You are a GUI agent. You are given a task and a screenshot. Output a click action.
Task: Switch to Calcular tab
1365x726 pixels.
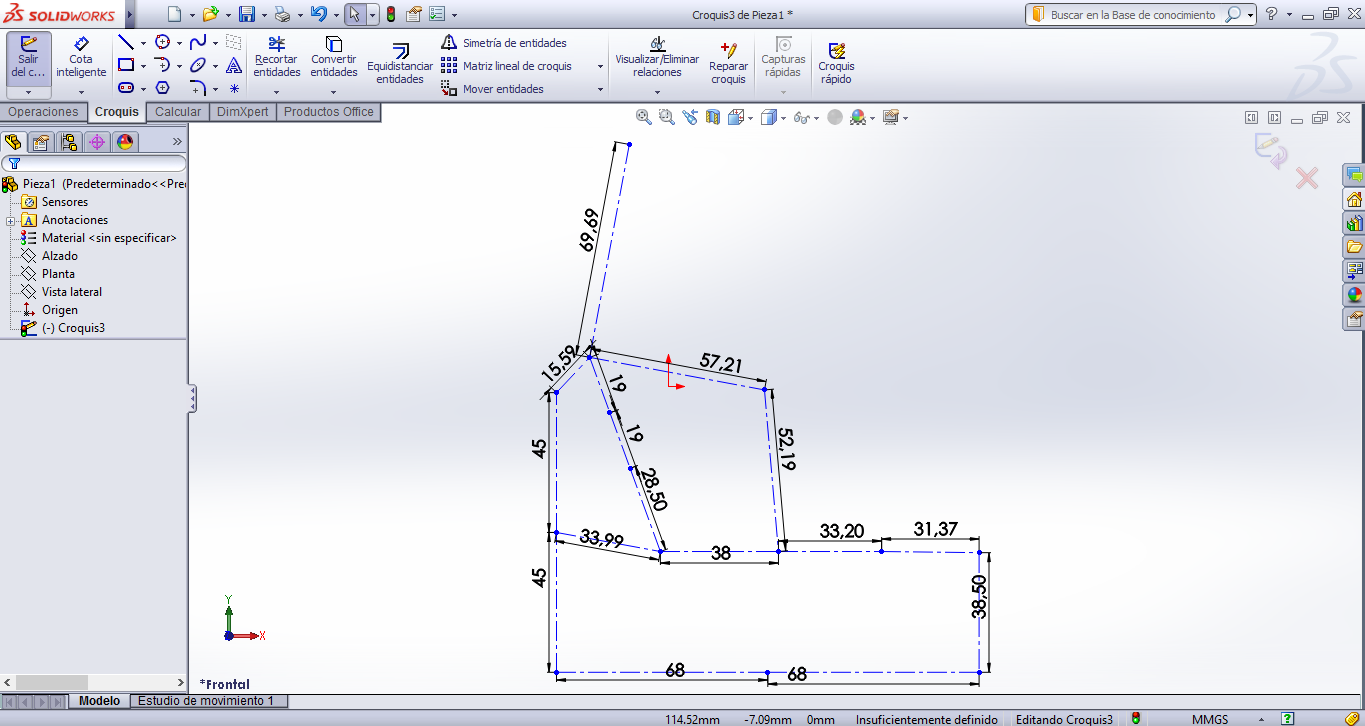178,112
